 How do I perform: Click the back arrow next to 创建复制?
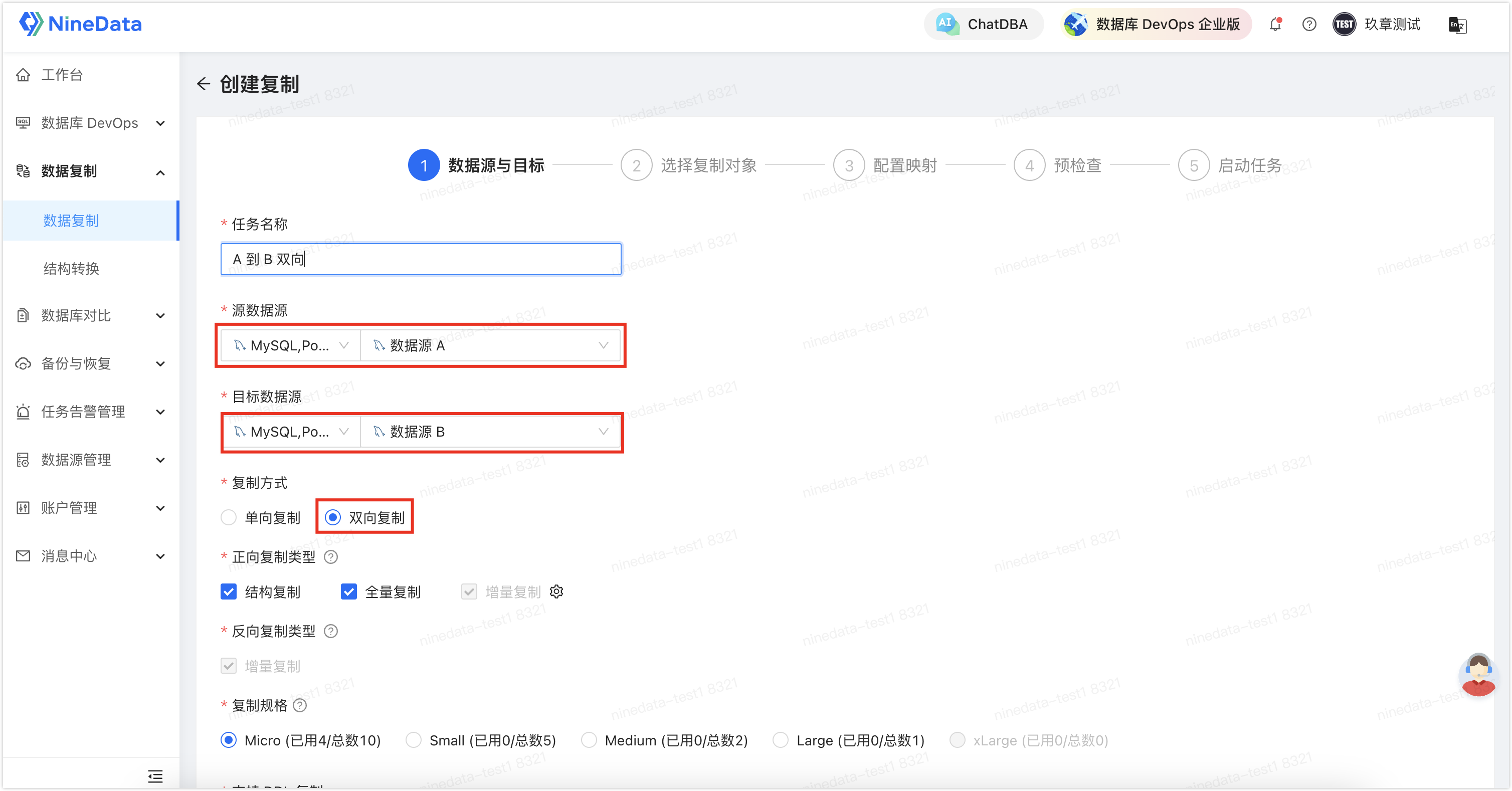[203, 84]
